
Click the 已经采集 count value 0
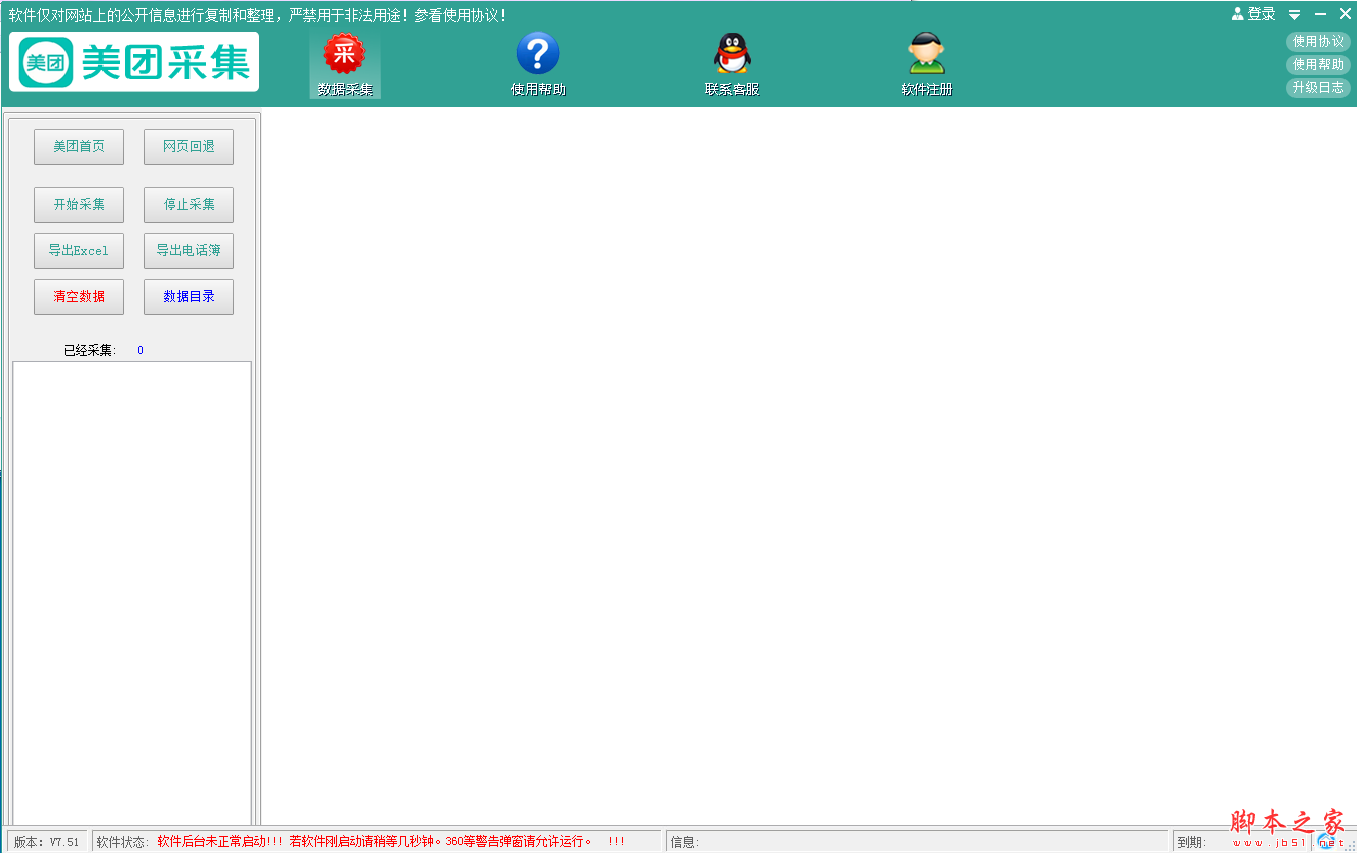tap(140, 351)
